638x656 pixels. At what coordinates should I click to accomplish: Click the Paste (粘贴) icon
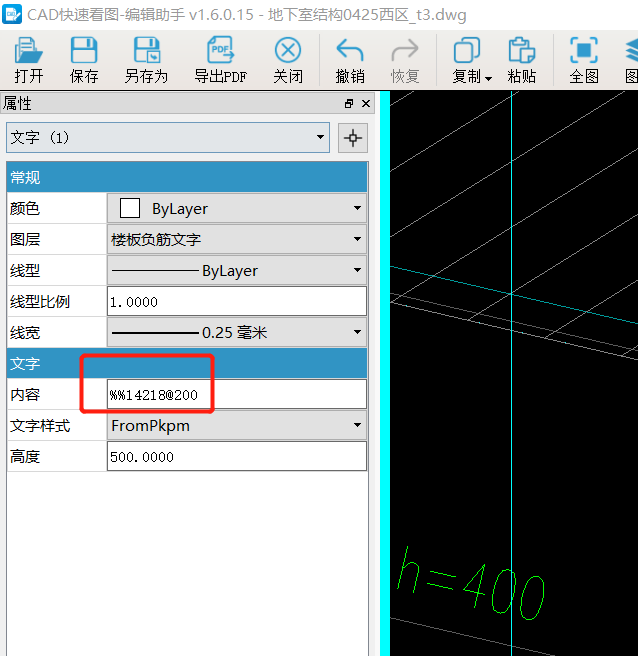coord(521,52)
